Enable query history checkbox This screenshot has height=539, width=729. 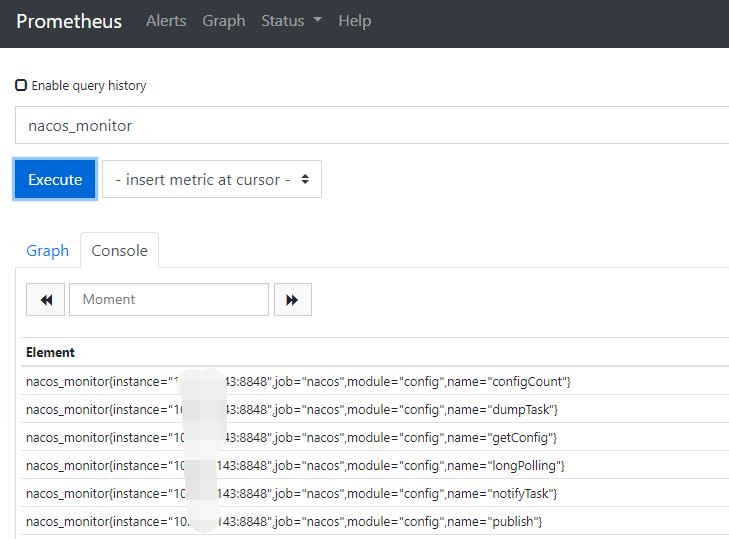[21, 85]
